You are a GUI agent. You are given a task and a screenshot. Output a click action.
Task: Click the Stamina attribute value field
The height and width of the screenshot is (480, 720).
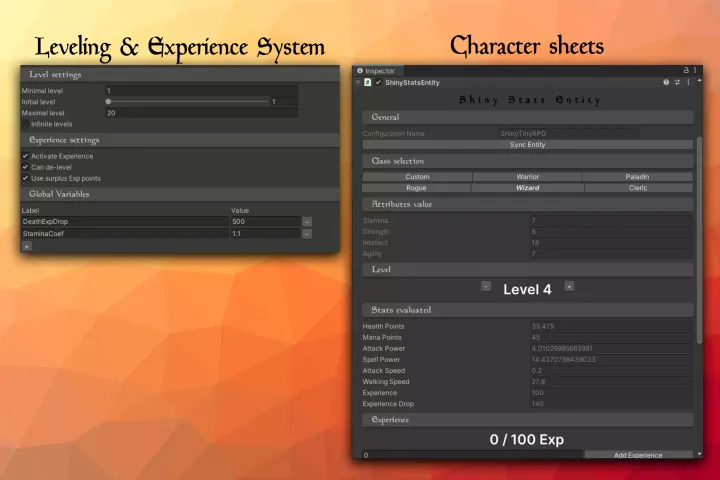[611, 220]
